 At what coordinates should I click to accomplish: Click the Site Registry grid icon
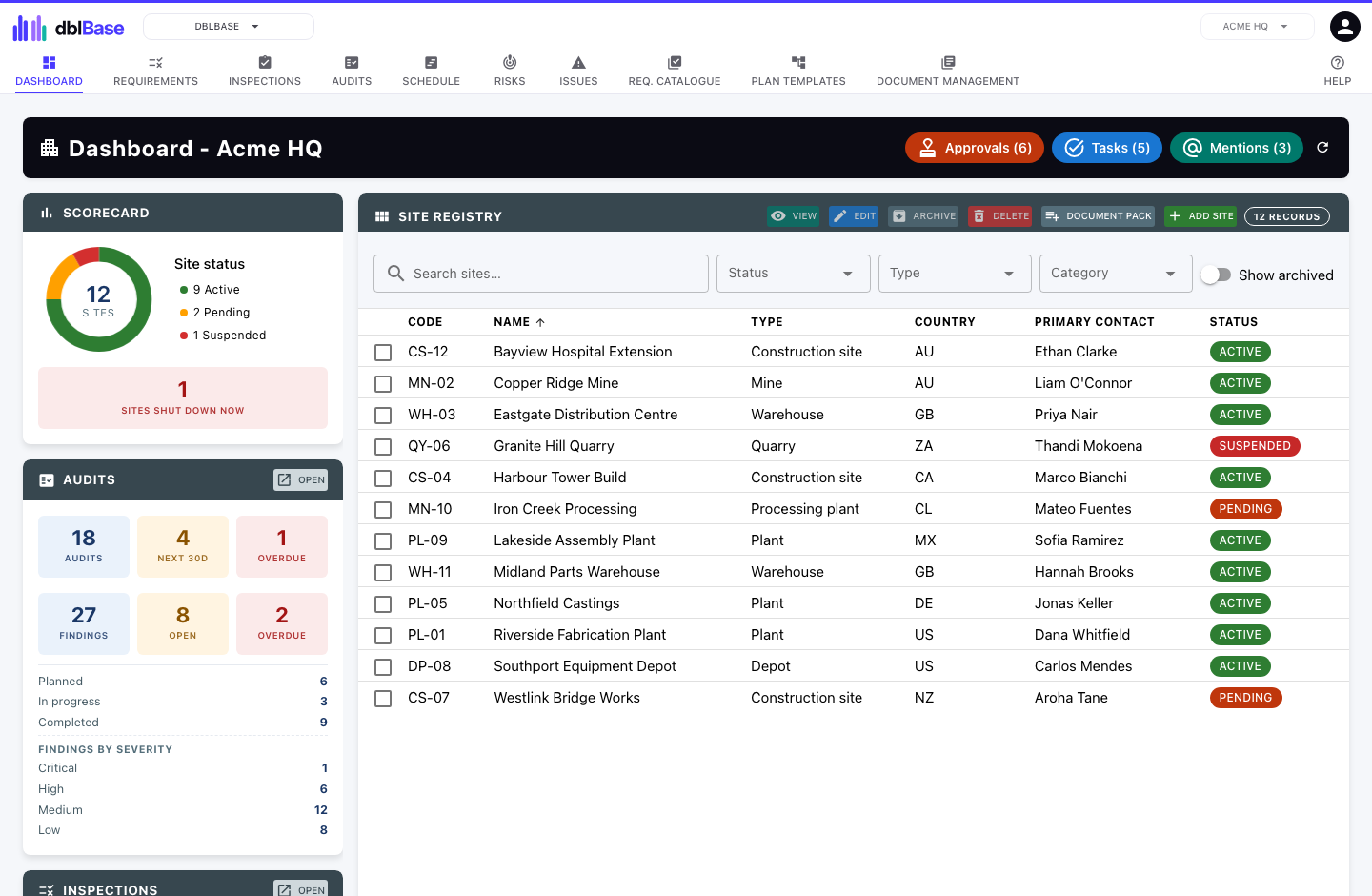[x=382, y=216]
